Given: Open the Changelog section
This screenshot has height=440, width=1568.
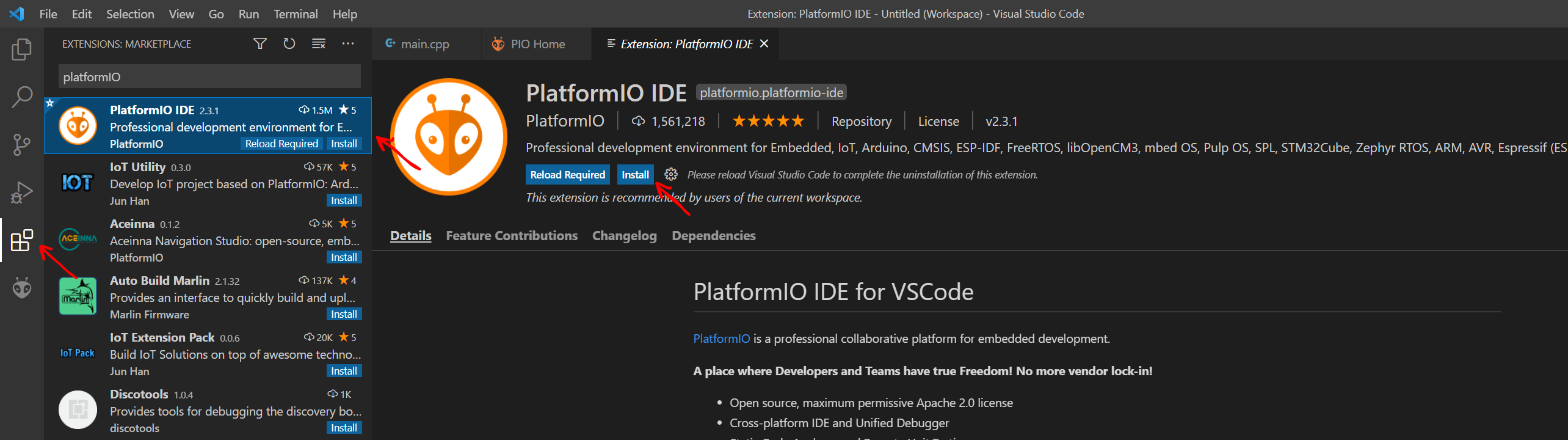Looking at the screenshot, I should (x=625, y=236).
